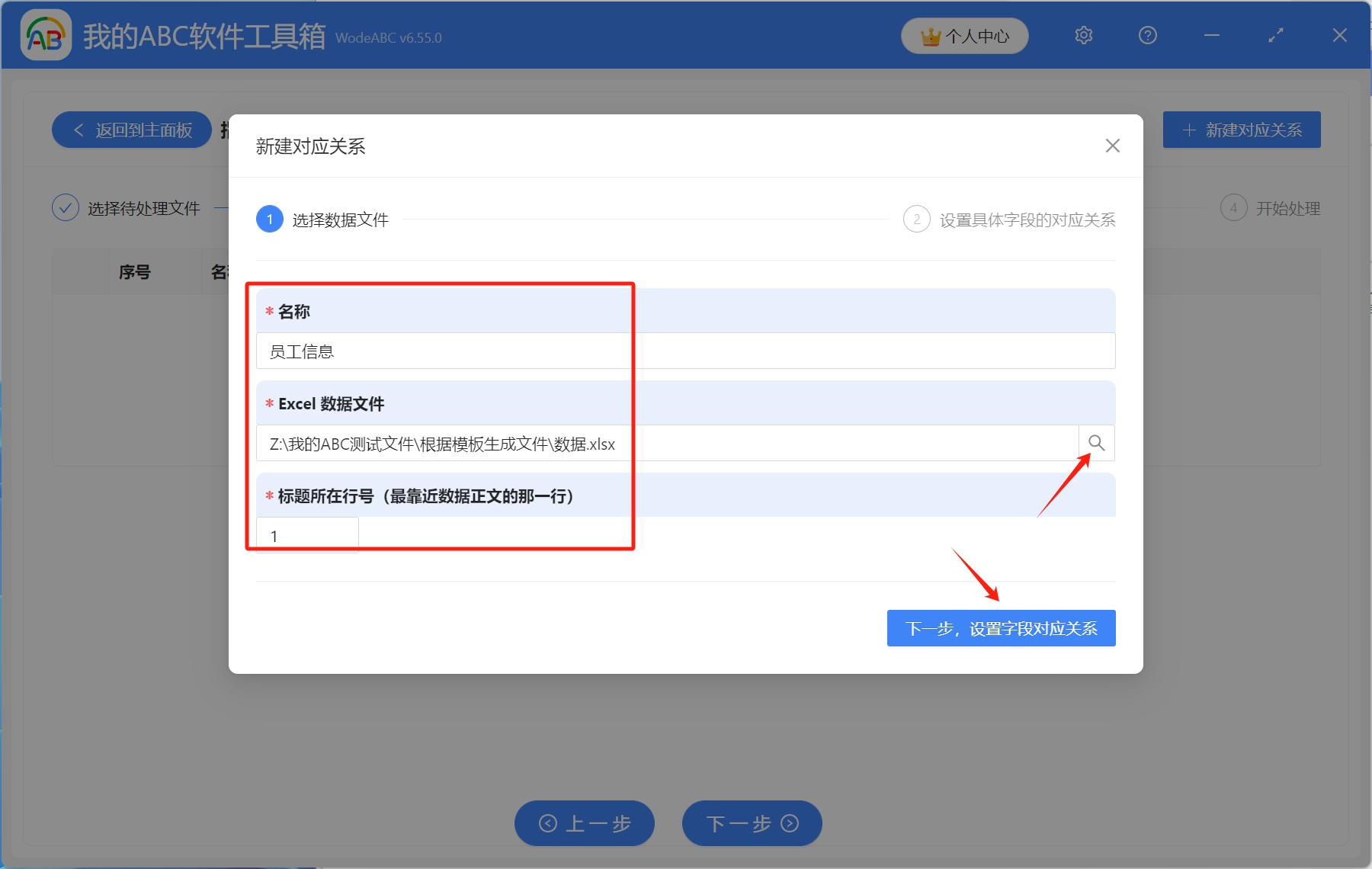This screenshot has height=869, width=1372.
Task: Click 下一步，设置字段对应关系 button
Action: click(1001, 628)
